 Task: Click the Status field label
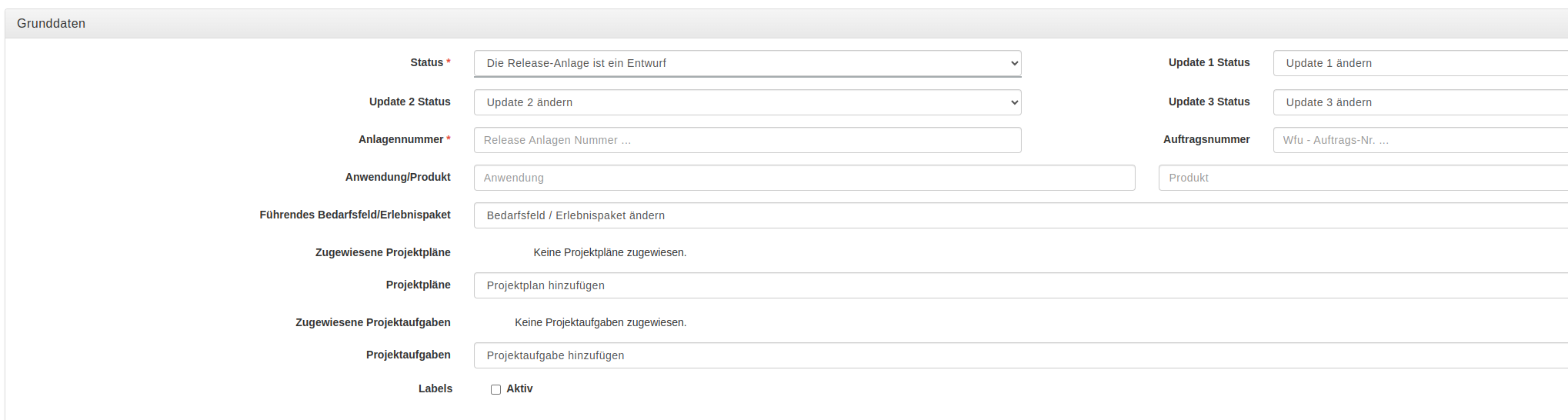tap(426, 62)
